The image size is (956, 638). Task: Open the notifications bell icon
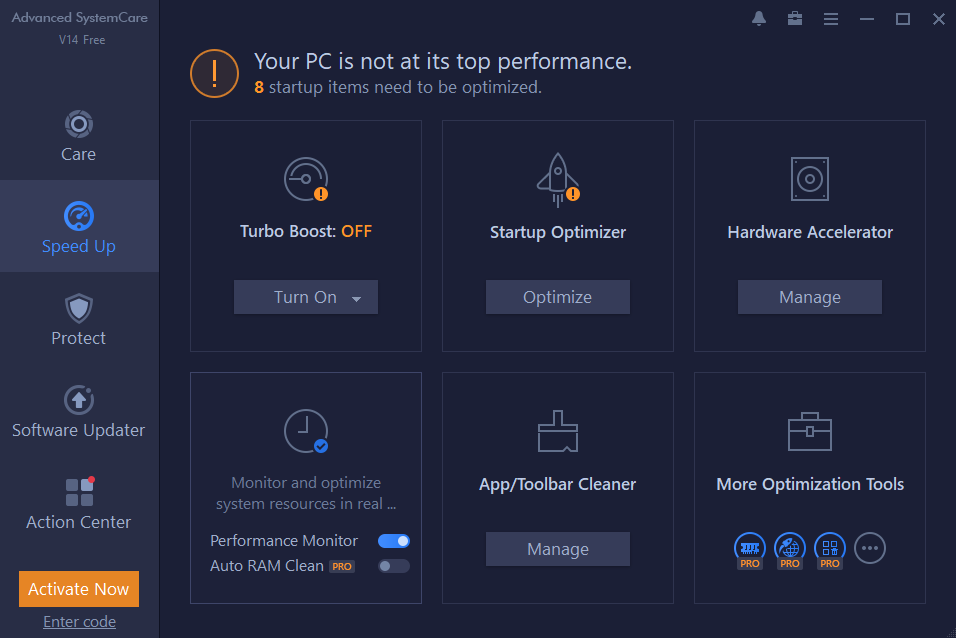coord(759,19)
